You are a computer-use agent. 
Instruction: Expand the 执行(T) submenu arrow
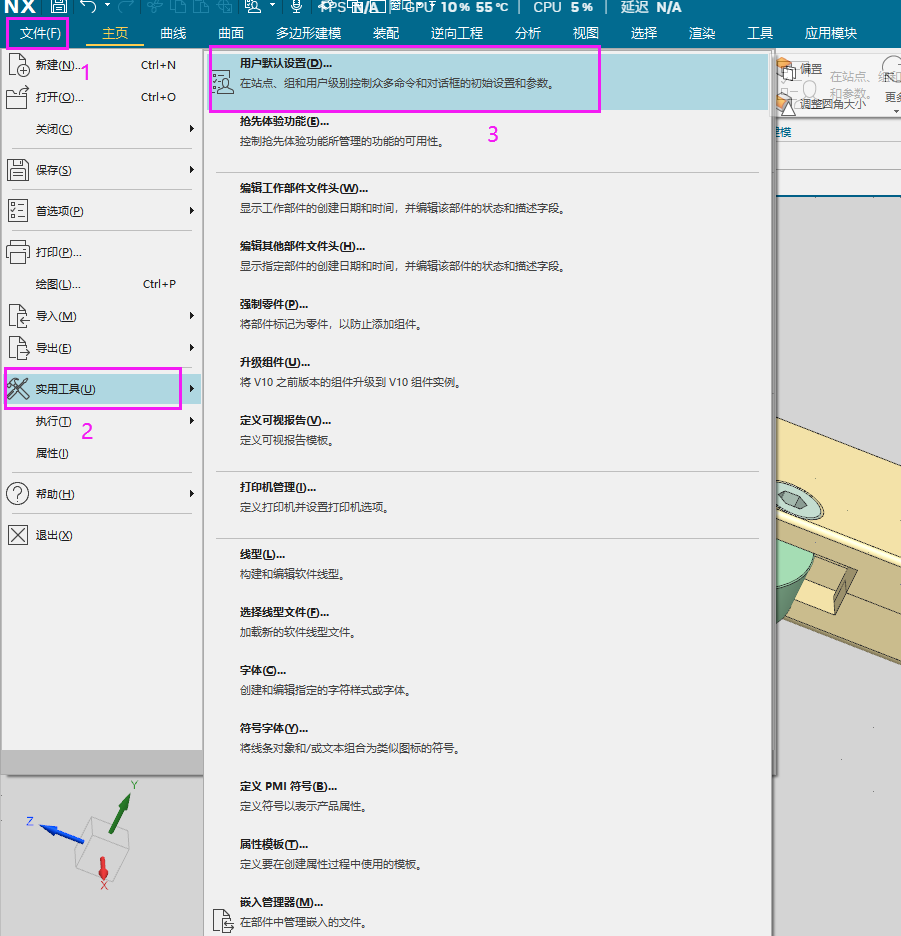pyautogui.click(x=192, y=421)
